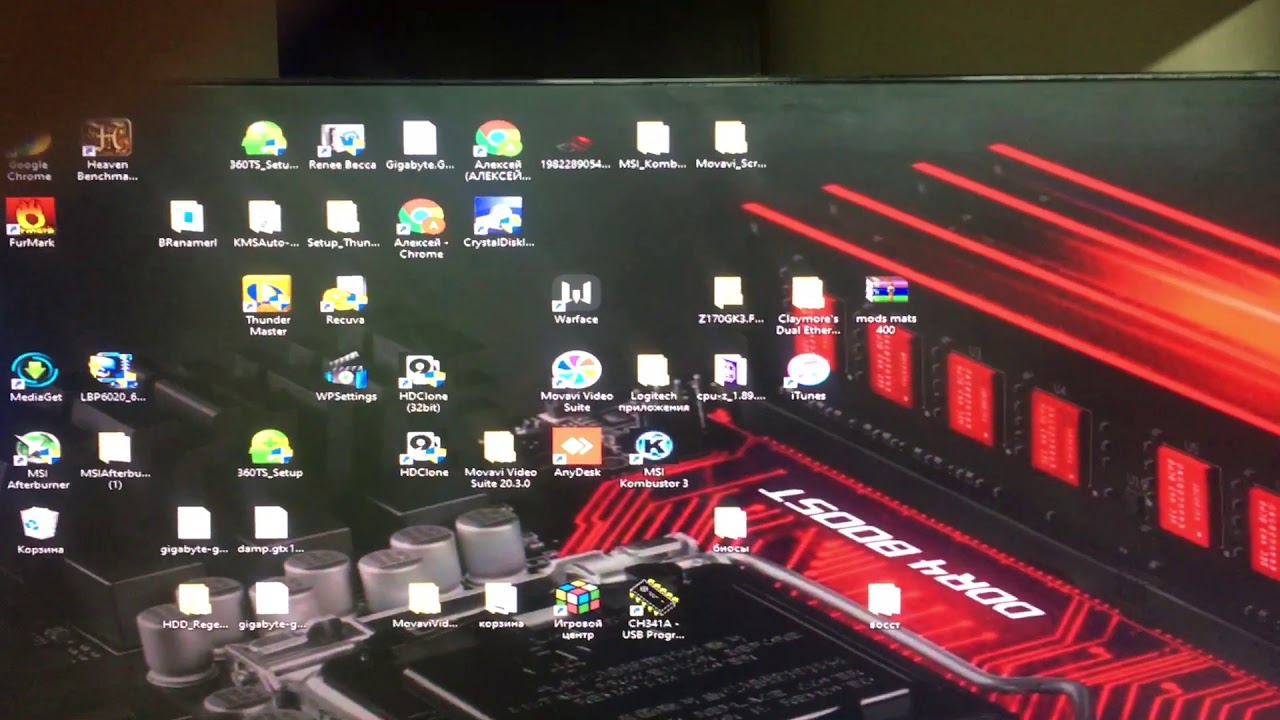Open the MSI Afterburner shortcut
This screenshot has height=720, width=1280.
38,460
